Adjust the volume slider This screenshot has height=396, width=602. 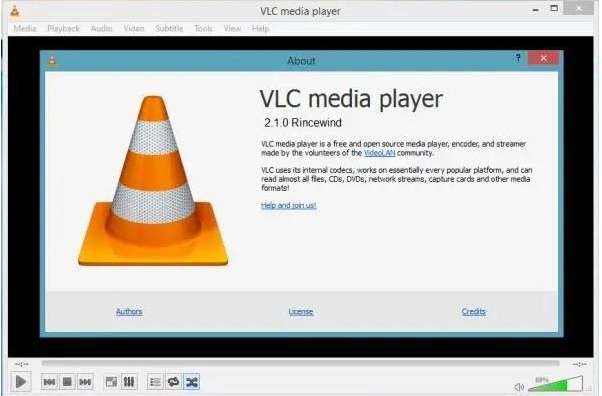click(555, 384)
